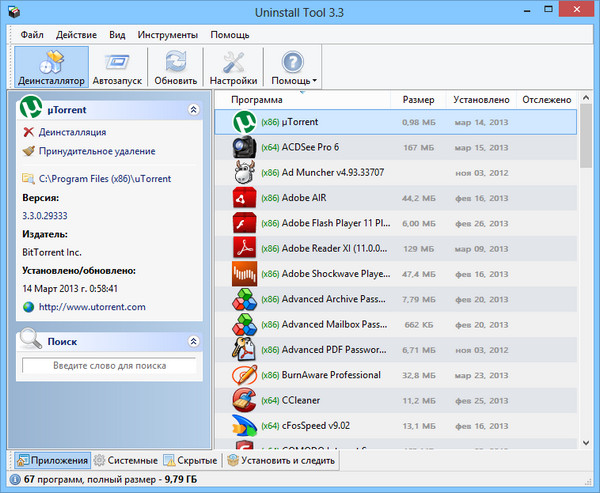Click the Принудительное удаление link

tap(97, 151)
